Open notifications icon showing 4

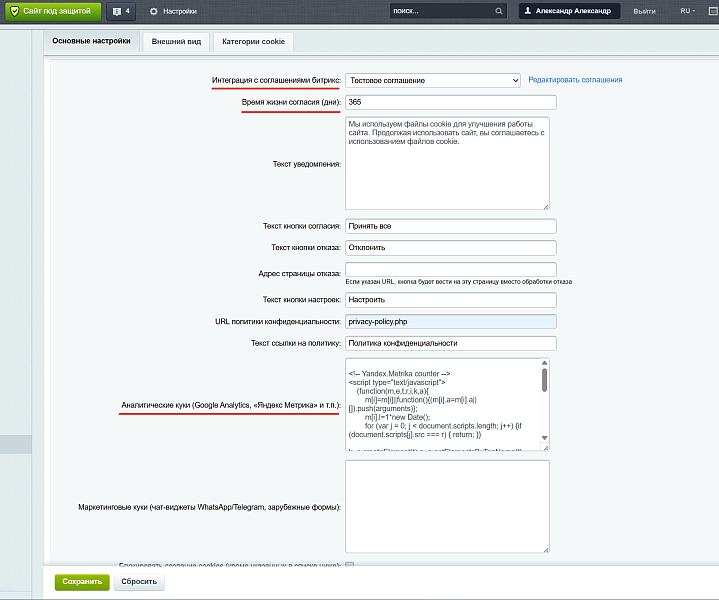click(x=121, y=11)
